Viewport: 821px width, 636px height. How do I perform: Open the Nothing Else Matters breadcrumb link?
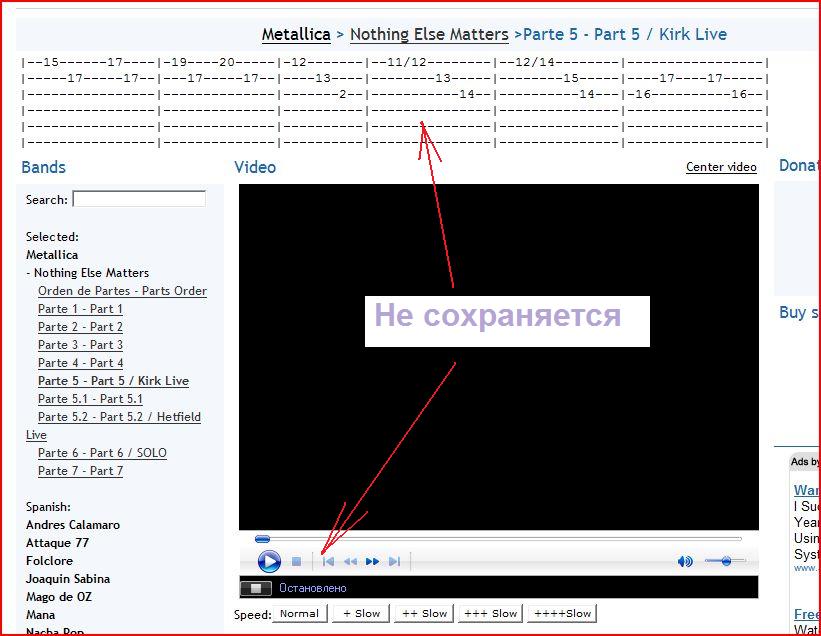click(429, 35)
